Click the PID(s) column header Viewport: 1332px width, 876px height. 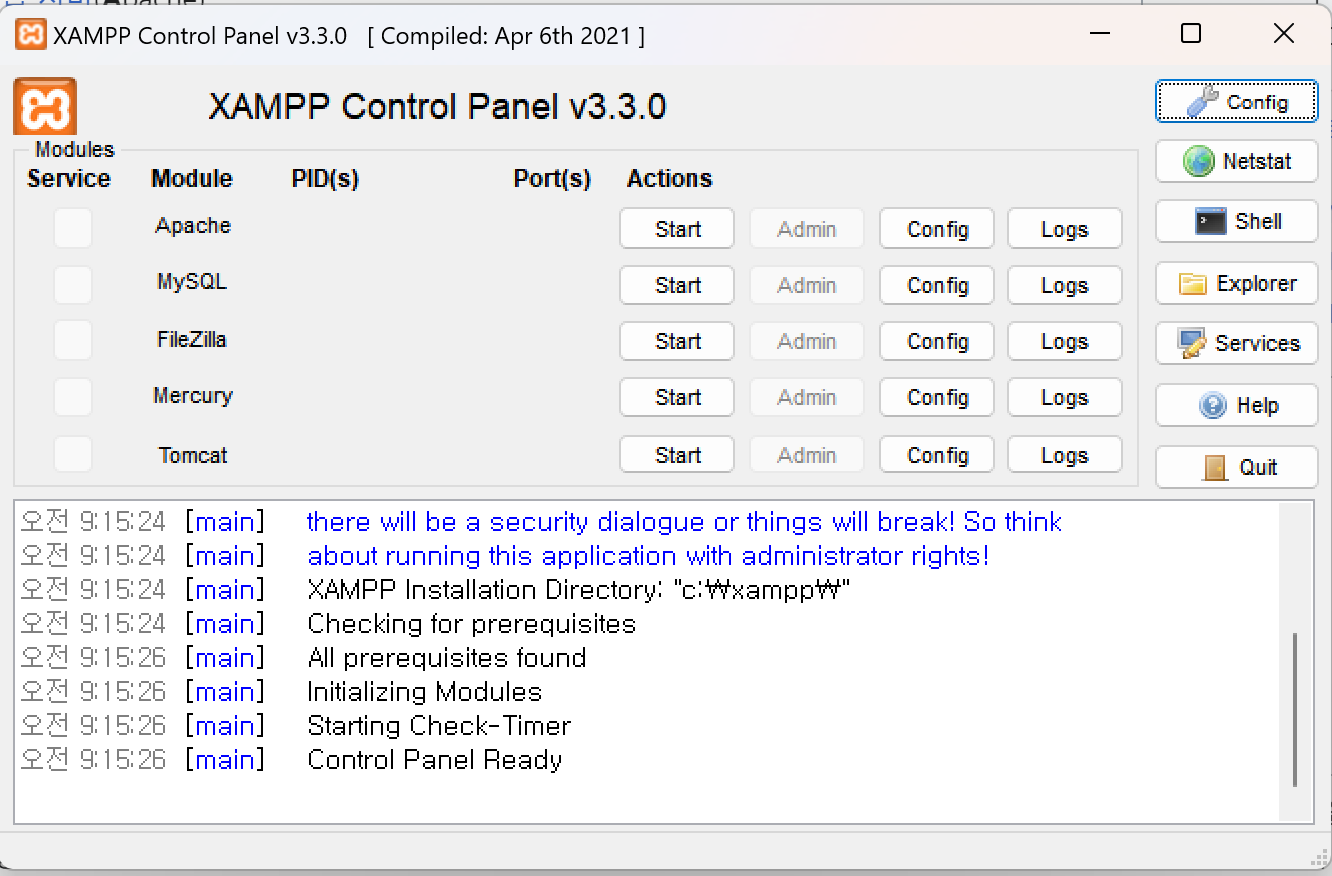point(325,179)
